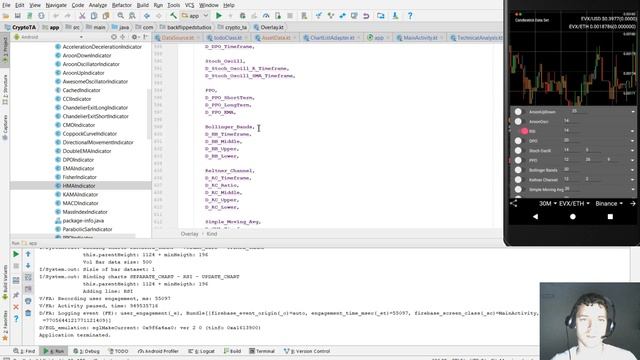Switch to the ChartListAdapter.kt editor tab

pyautogui.click(x=332, y=38)
